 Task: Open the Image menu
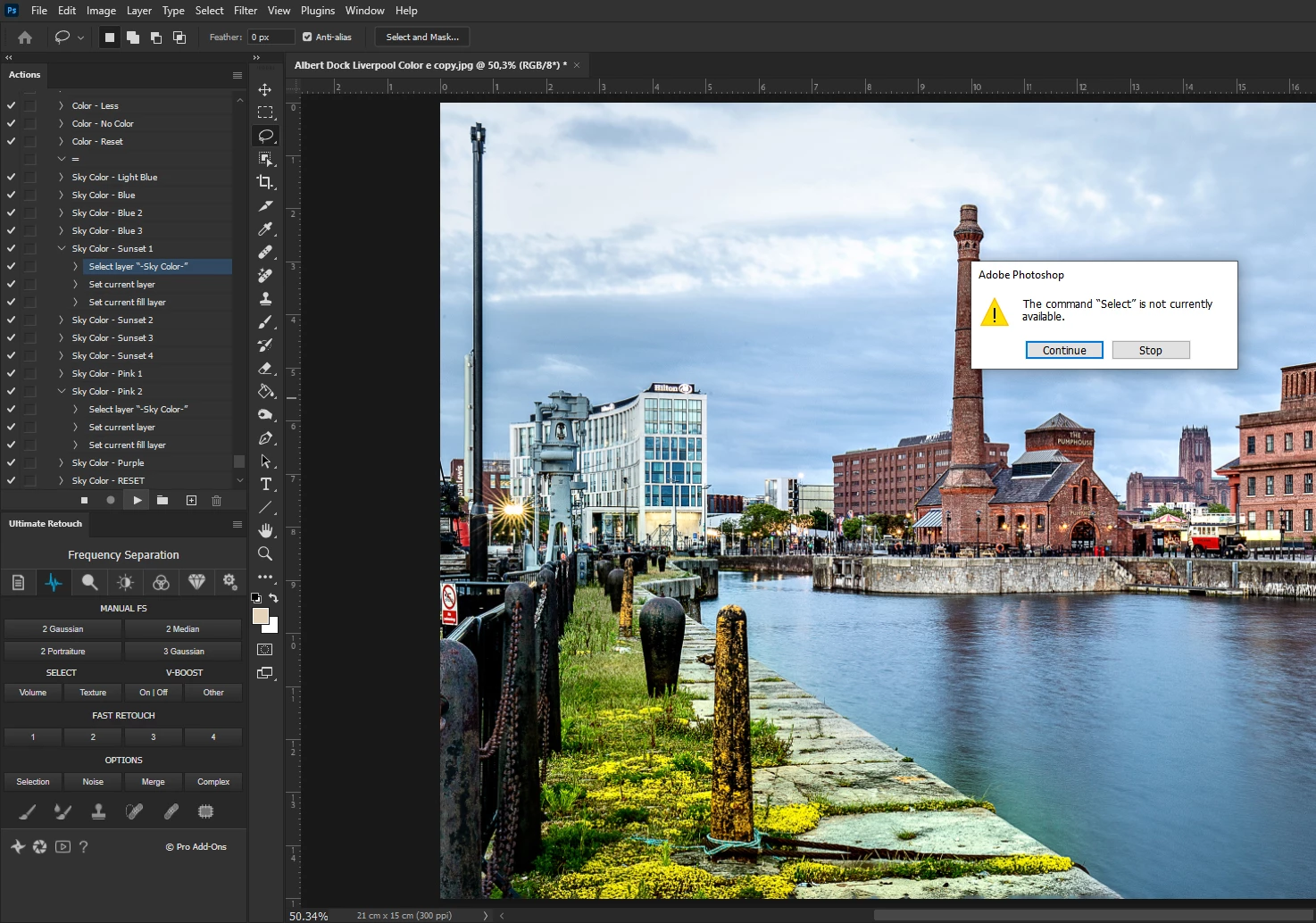coord(101,11)
